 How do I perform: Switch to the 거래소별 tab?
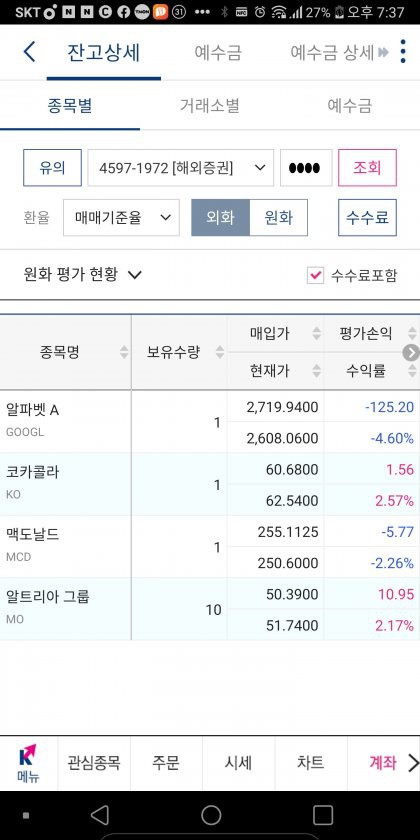click(209, 106)
